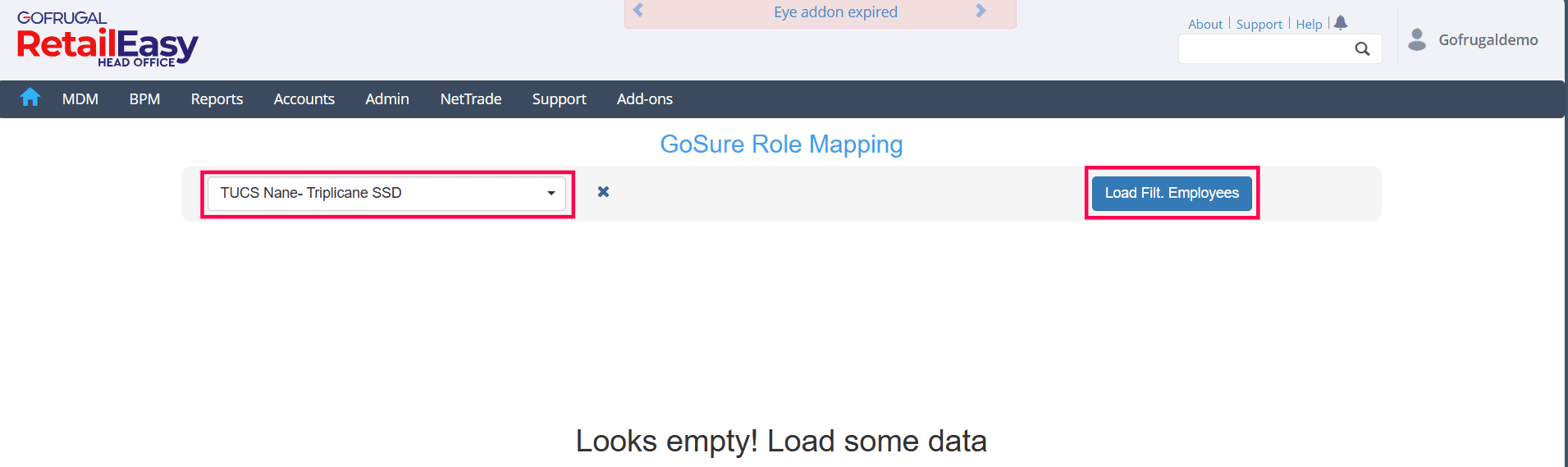Open the MDM menu
Screen dimensions: 1568x467
pos(80,99)
